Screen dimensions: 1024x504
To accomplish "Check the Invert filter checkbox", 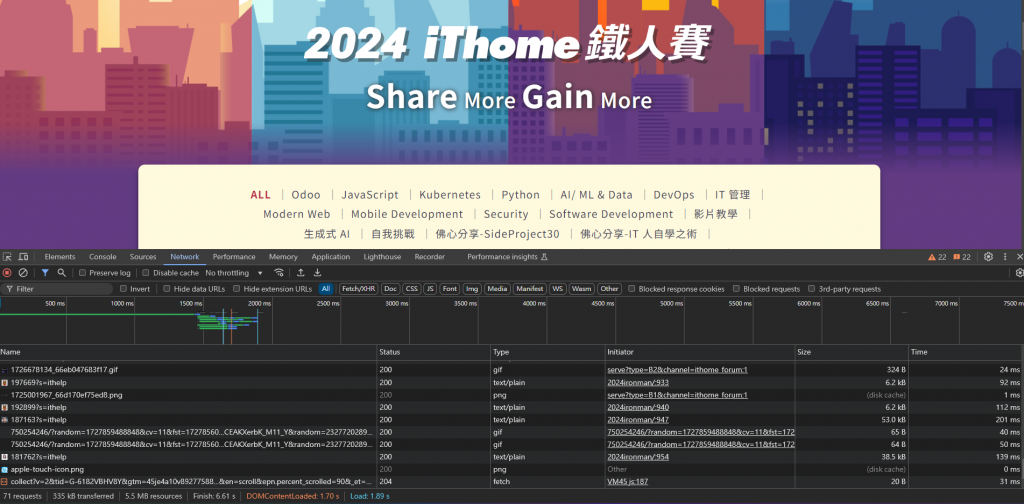I will point(123,289).
